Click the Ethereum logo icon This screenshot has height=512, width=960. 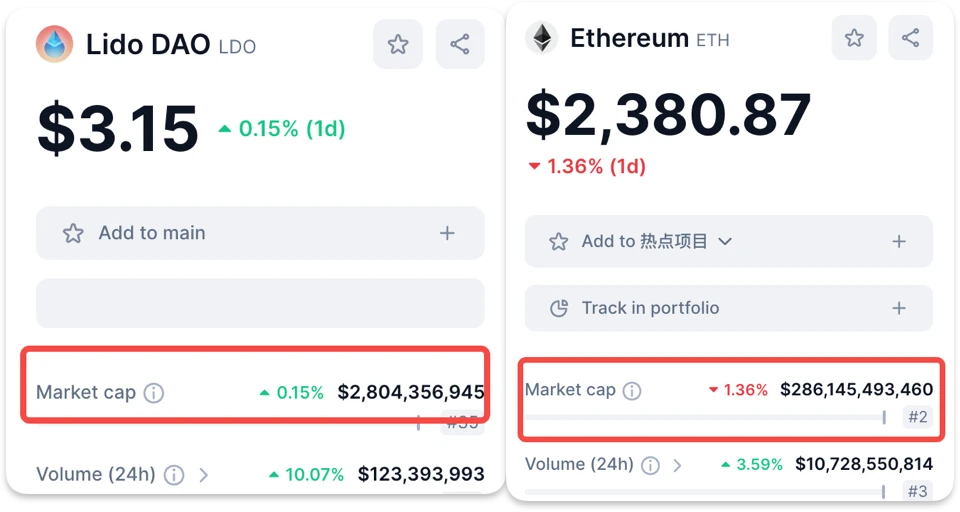tap(542, 39)
